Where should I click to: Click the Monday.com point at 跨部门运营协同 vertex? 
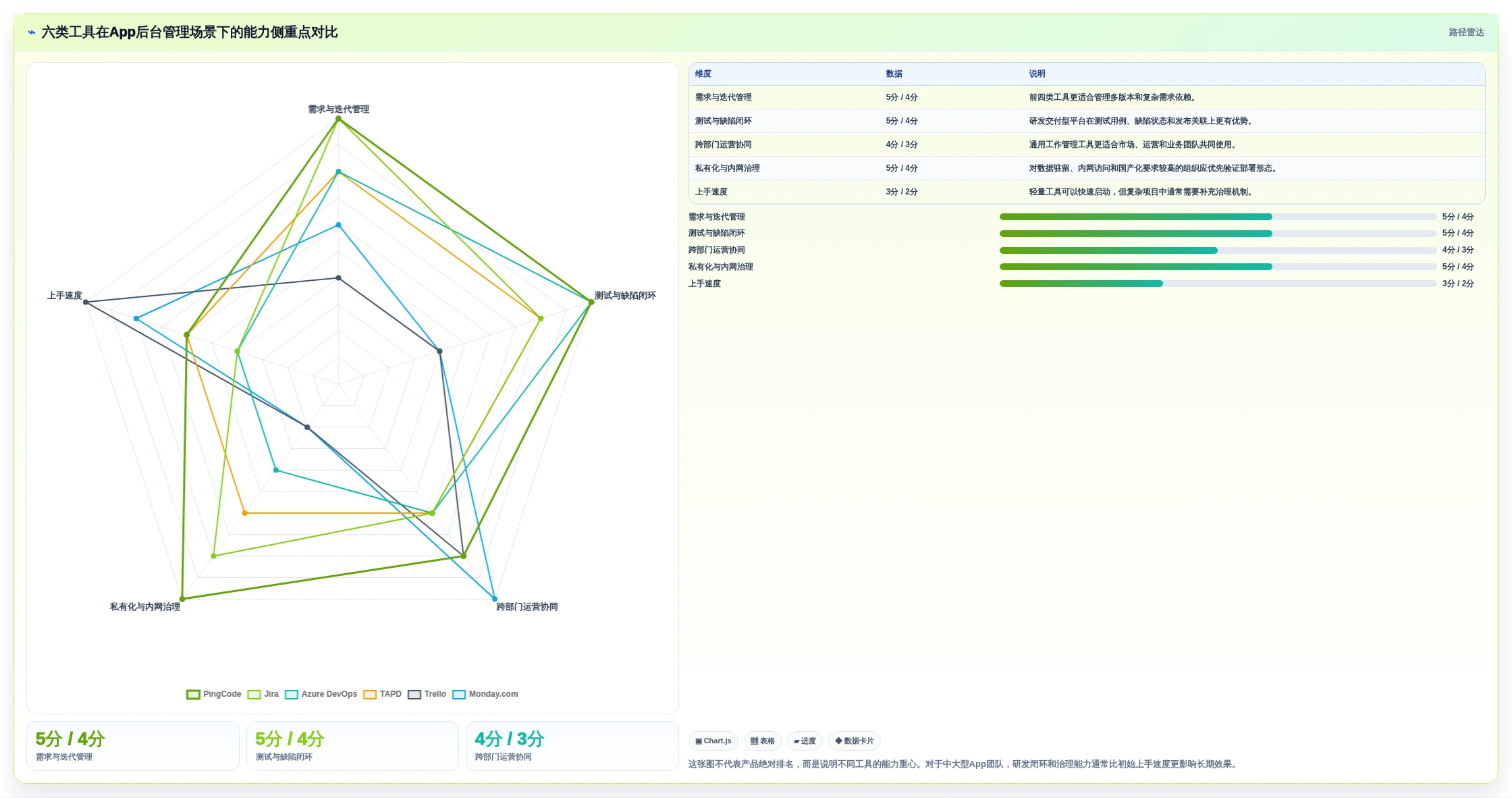tap(495, 599)
